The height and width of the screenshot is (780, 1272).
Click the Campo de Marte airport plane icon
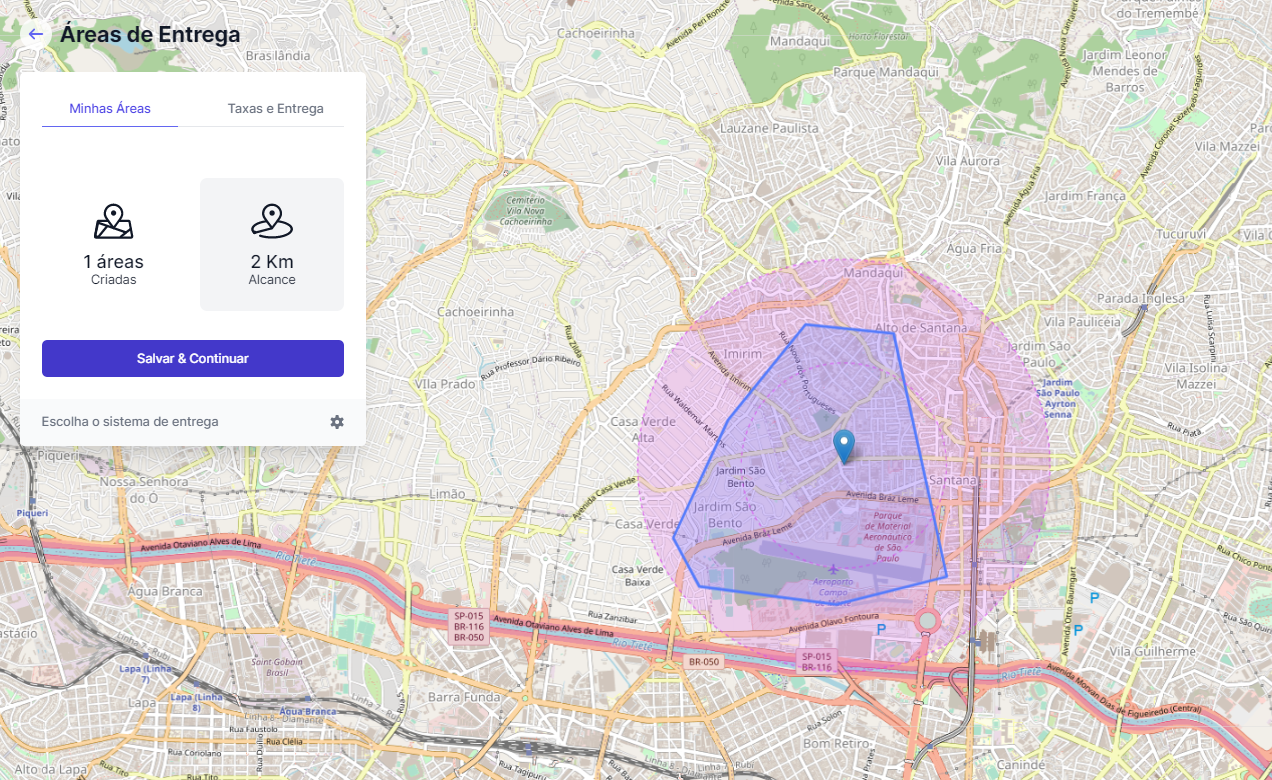pos(834,569)
